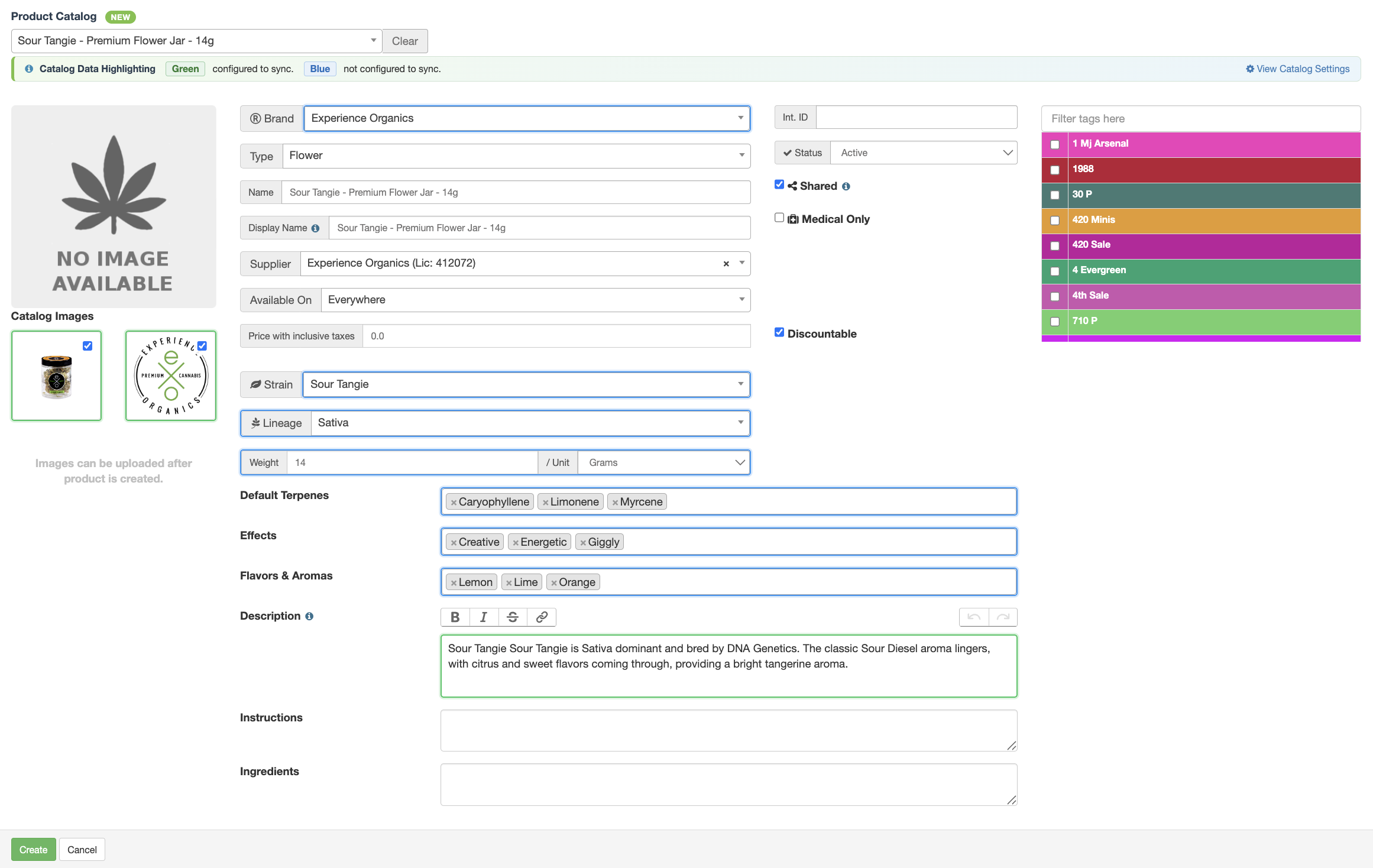Undo the last description edit
Image resolution: width=1373 pixels, height=868 pixels.
click(974, 617)
